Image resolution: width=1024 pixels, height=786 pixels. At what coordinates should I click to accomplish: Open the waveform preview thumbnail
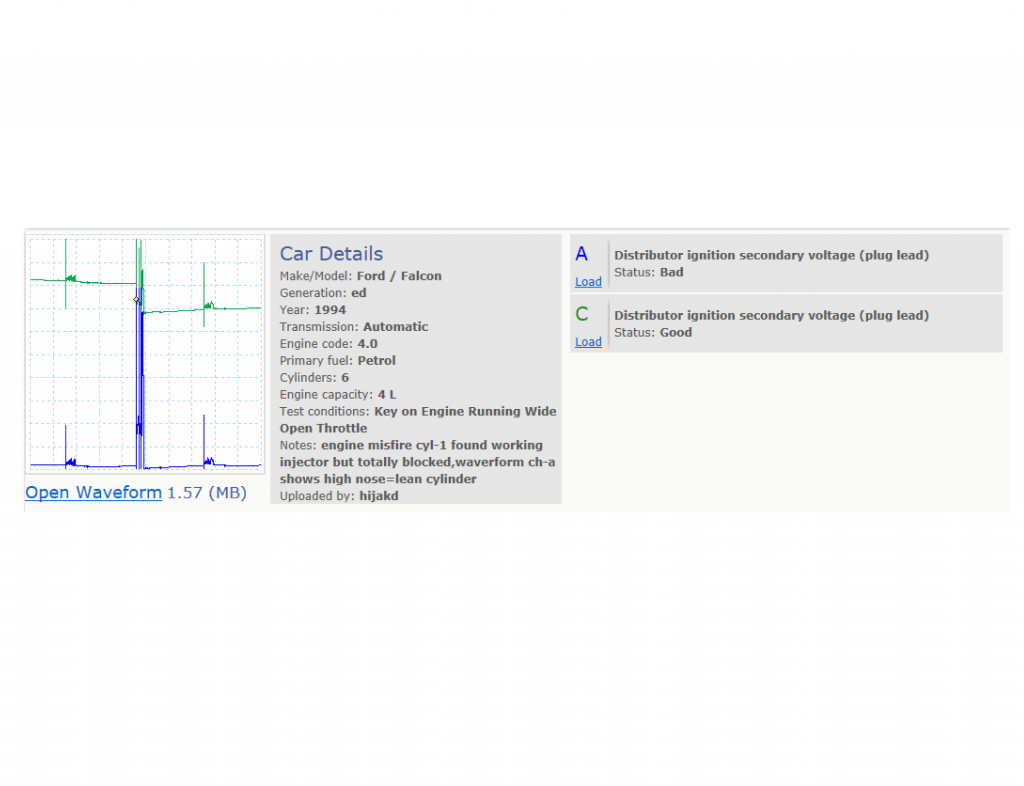tap(145, 354)
